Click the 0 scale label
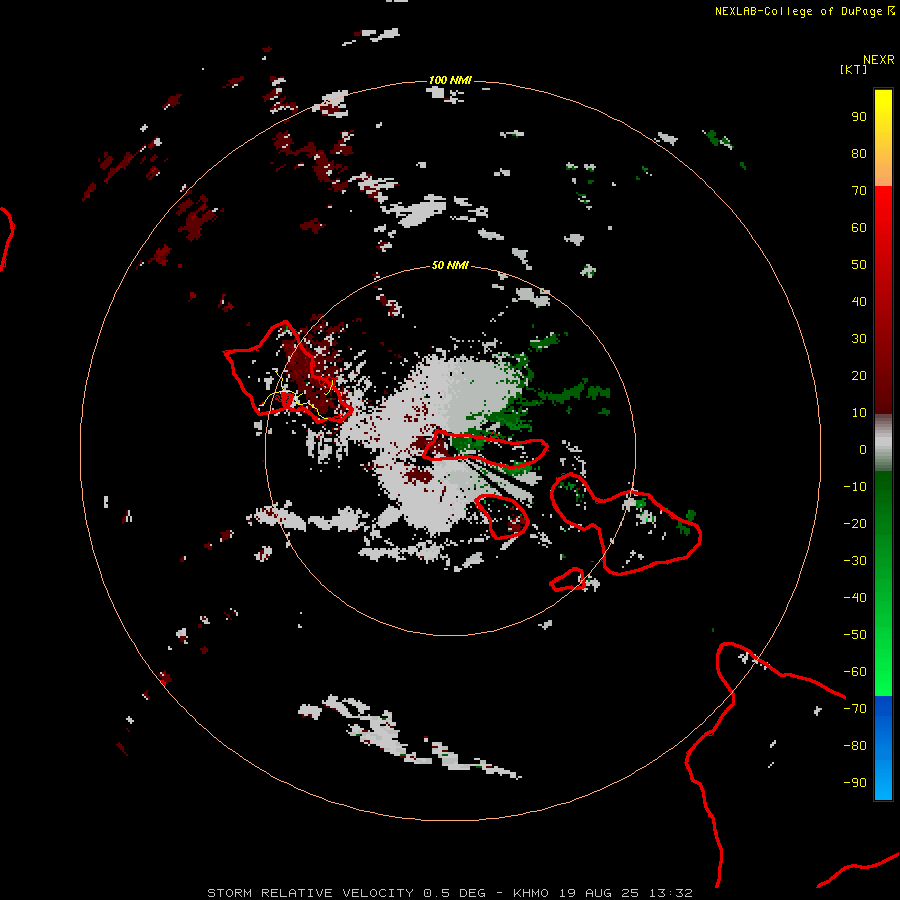The image size is (900, 900). click(x=863, y=450)
